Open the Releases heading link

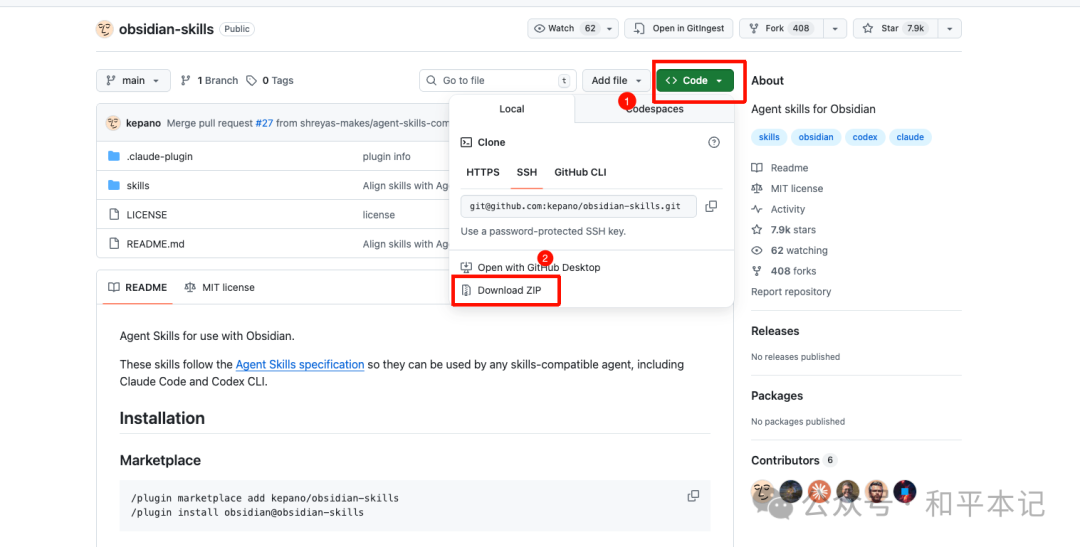pyautogui.click(x=775, y=331)
